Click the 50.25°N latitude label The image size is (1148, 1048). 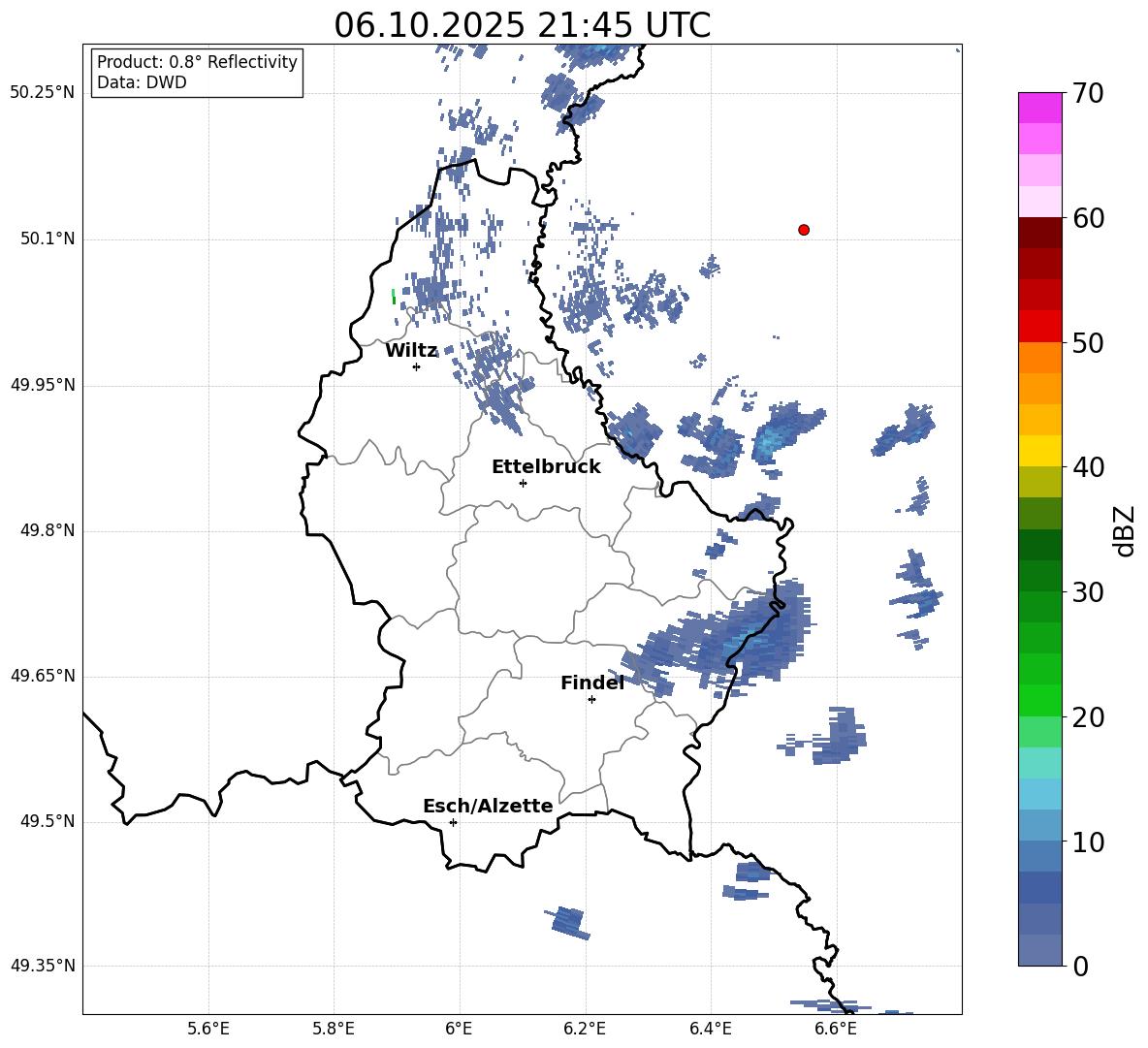coord(43,93)
